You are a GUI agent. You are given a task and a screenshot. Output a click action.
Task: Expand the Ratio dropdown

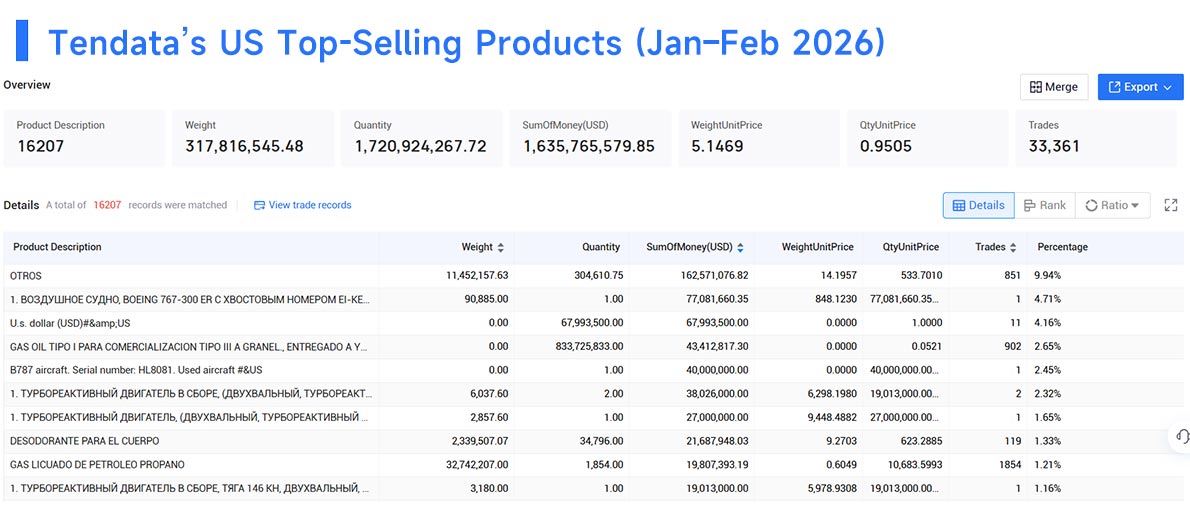click(1112, 205)
